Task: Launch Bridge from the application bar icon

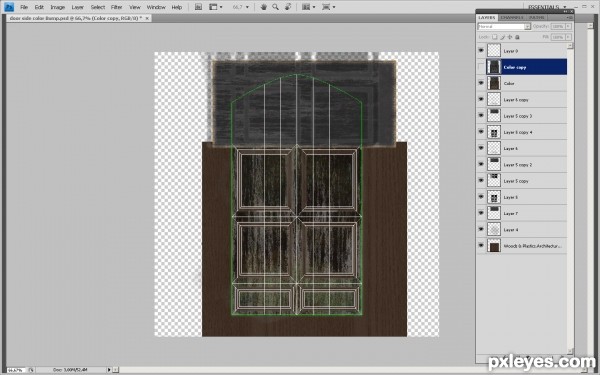Action: tap(198, 7)
